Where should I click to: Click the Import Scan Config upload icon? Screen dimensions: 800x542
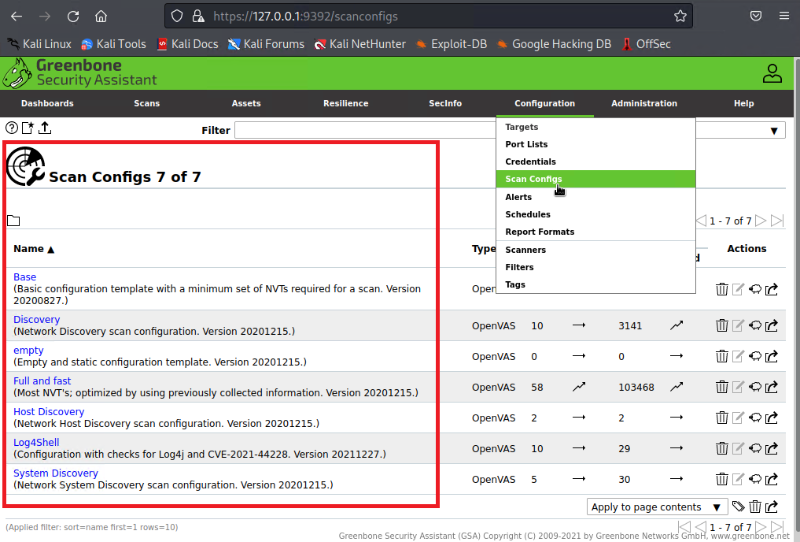coord(45,128)
